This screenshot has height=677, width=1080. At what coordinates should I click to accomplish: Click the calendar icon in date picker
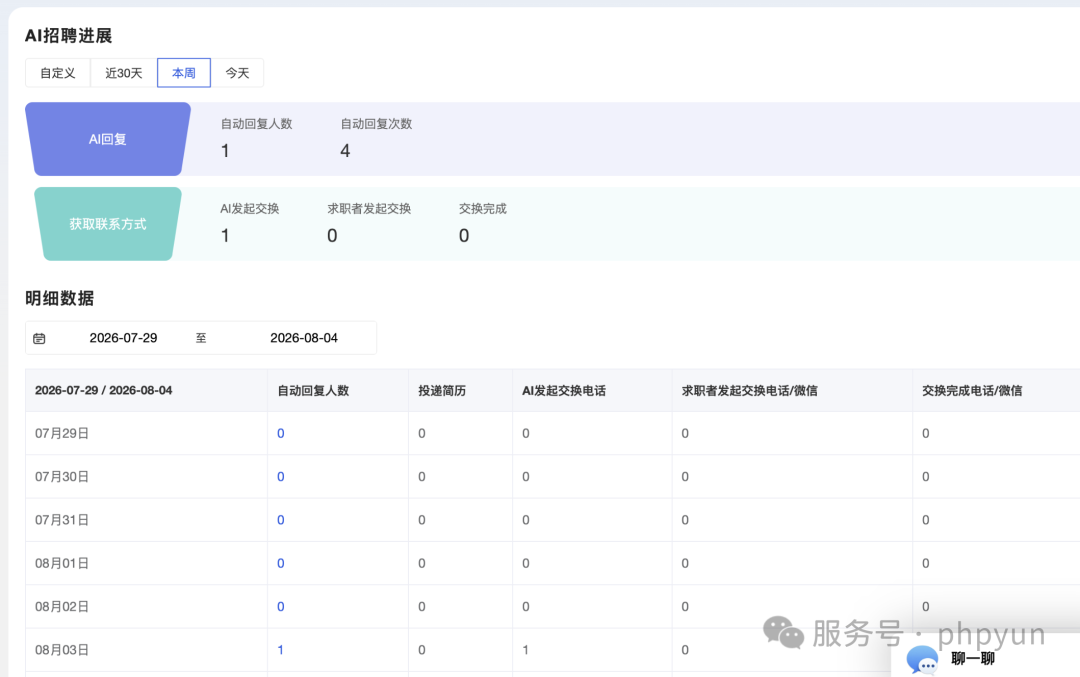[x=39, y=338]
